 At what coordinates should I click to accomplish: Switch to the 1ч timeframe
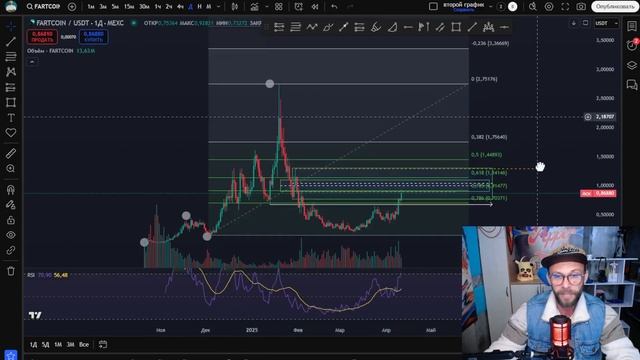click(158, 7)
